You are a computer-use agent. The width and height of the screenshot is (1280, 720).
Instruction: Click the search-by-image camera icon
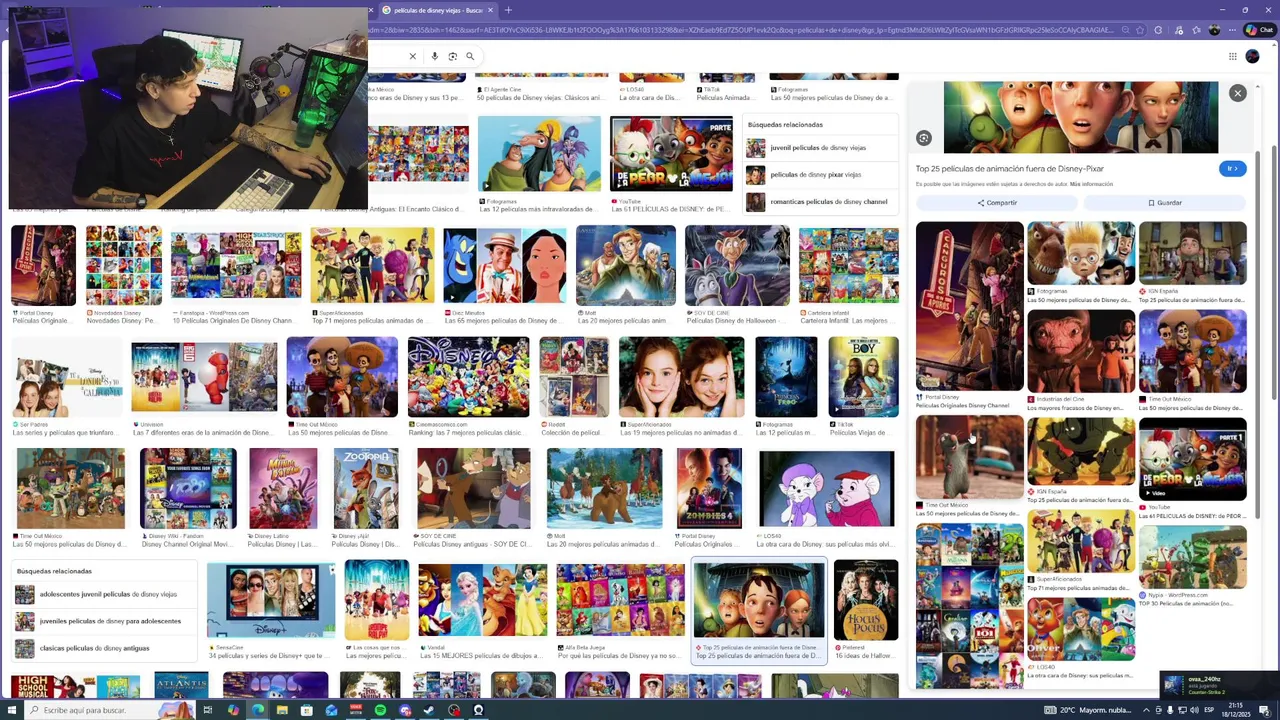tap(452, 56)
